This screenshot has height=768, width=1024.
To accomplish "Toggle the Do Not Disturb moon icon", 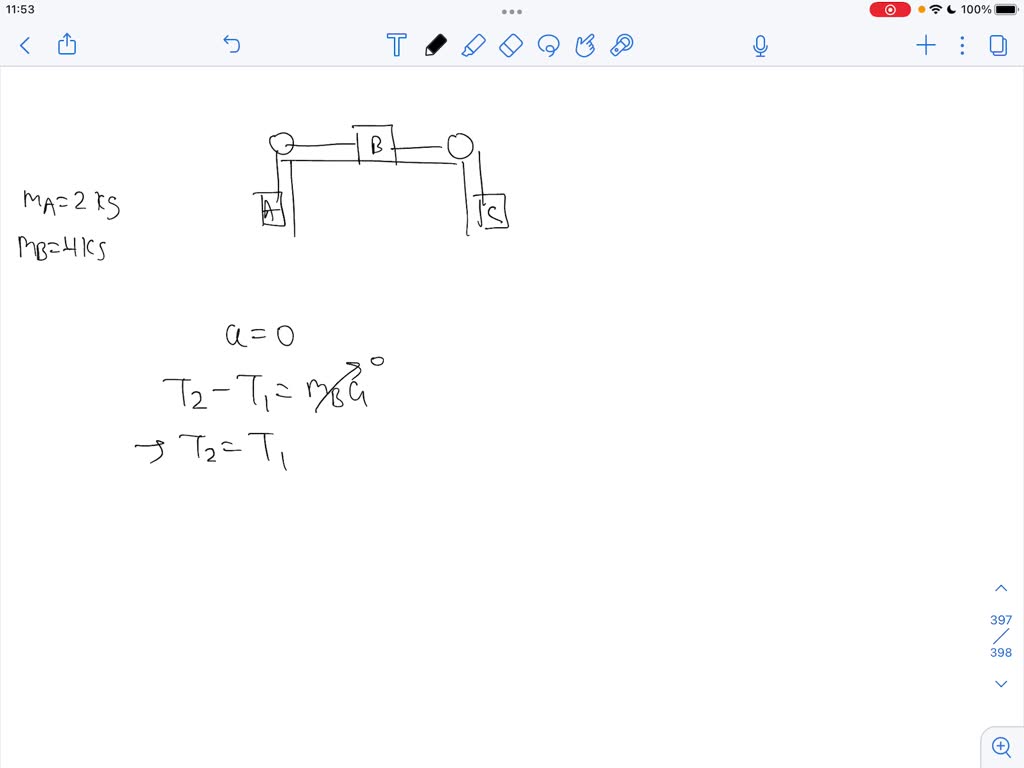I will 950,9.
